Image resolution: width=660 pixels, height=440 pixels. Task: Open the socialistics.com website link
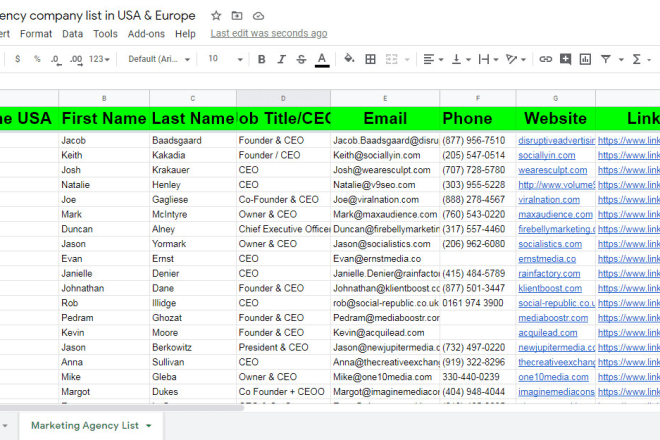(550, 244)
